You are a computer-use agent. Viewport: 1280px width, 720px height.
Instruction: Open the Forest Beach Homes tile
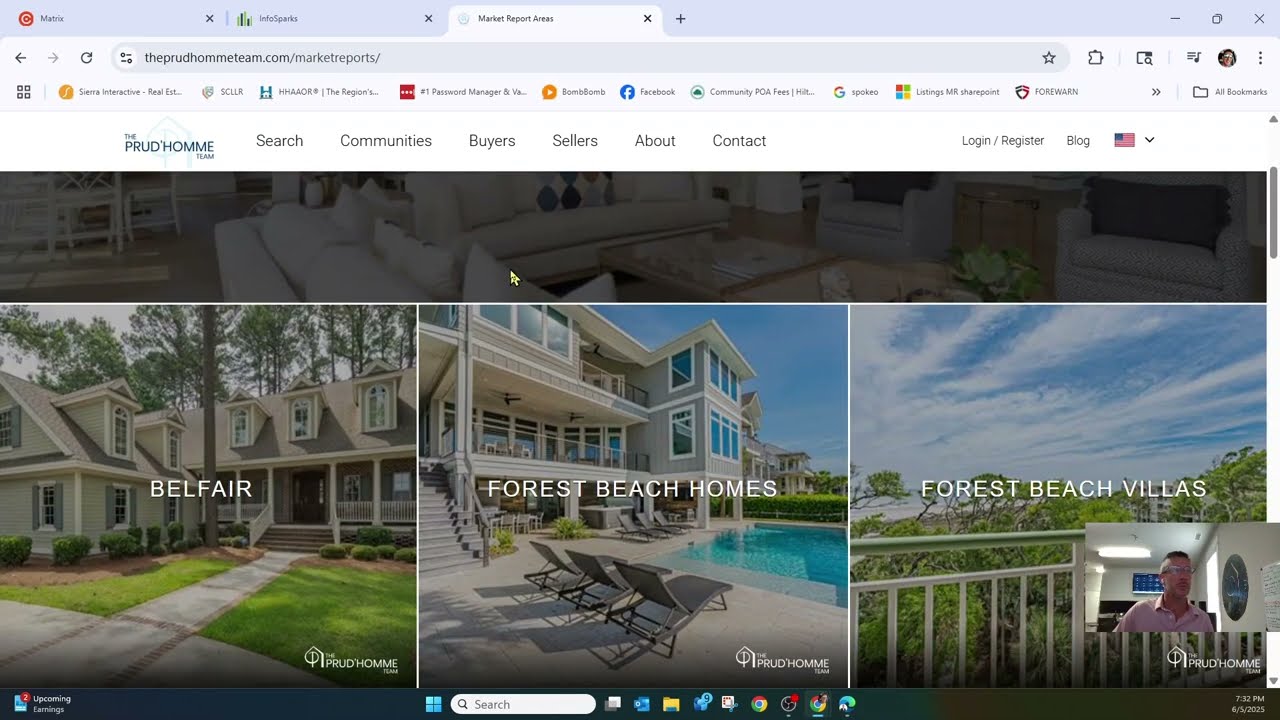633,495
